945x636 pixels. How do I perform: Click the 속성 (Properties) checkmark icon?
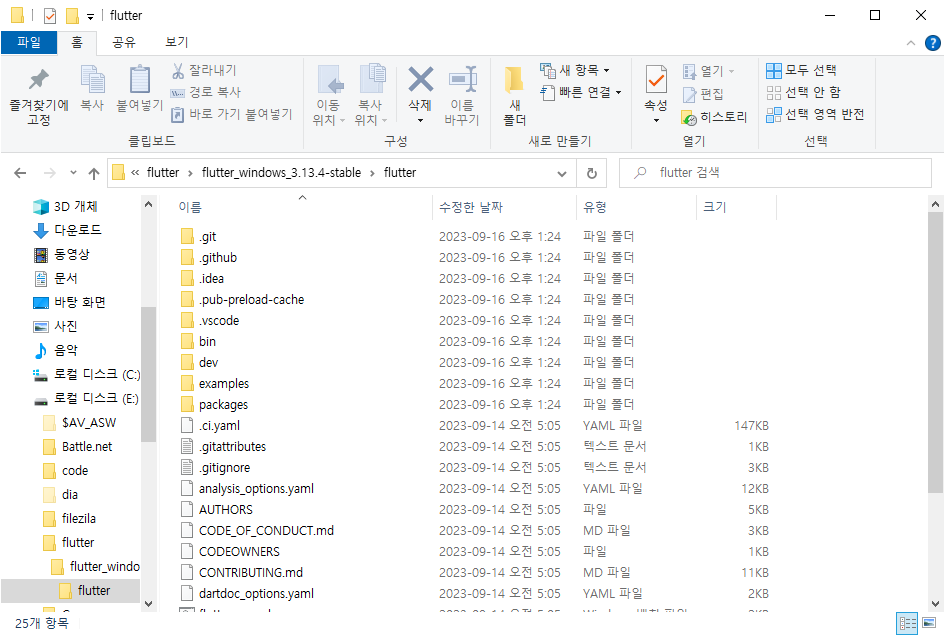point(656,80)
